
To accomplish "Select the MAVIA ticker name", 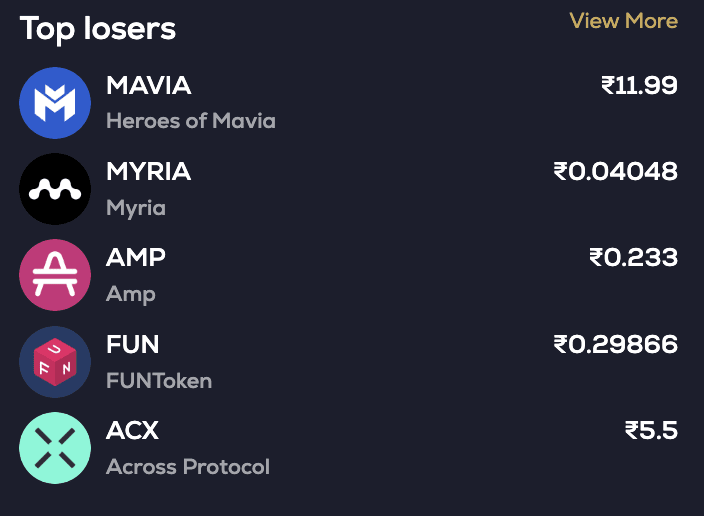I will pyautogui.click(x=148, y=86).
